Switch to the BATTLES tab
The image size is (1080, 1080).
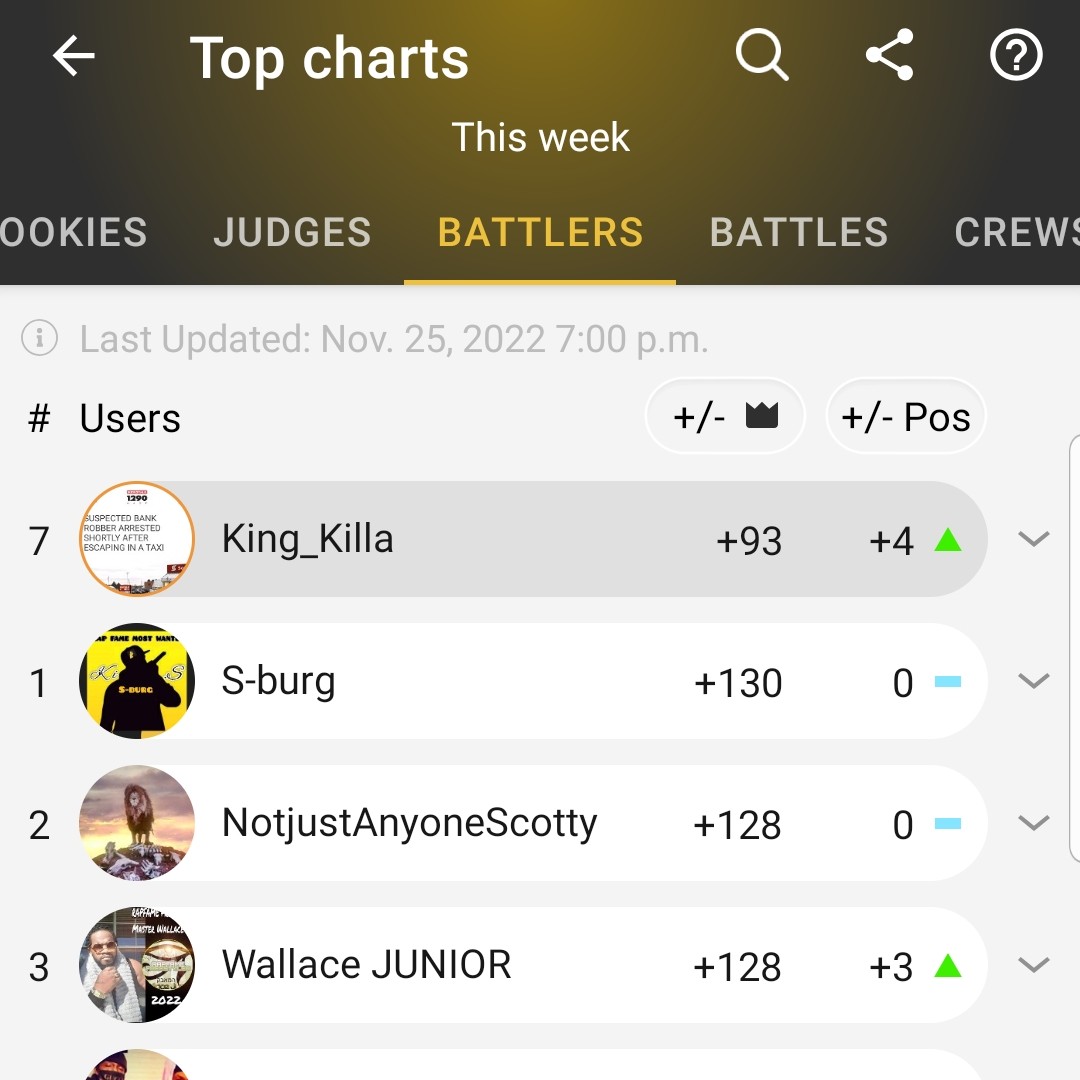[799, 232]
